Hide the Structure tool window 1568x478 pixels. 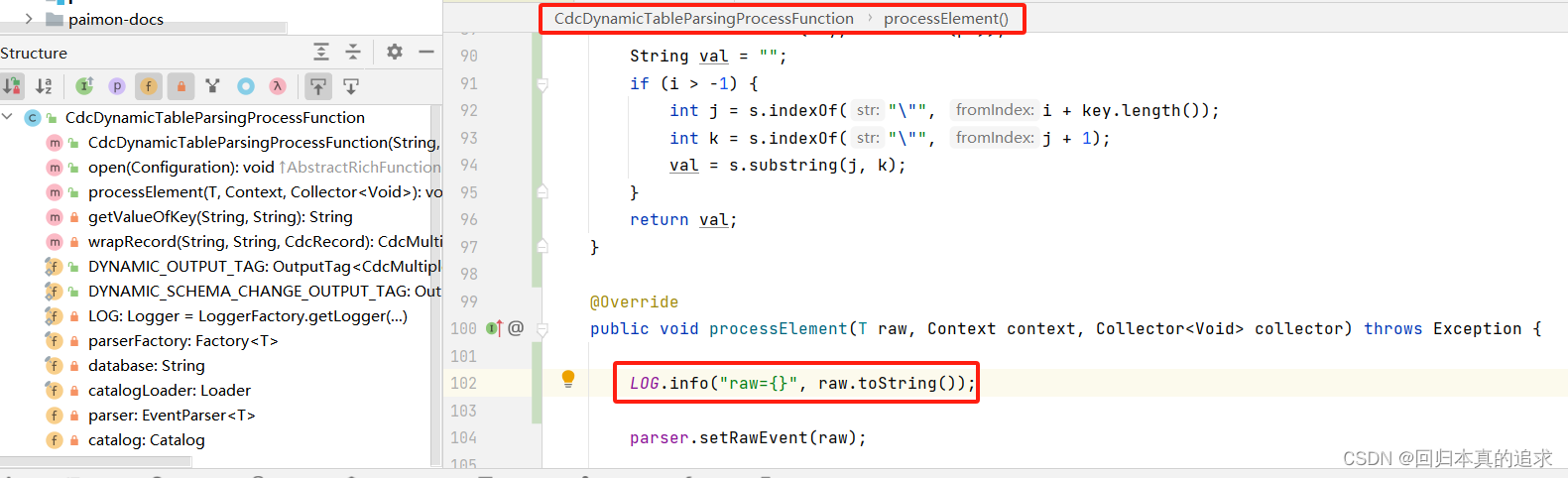tap(426, 52)
